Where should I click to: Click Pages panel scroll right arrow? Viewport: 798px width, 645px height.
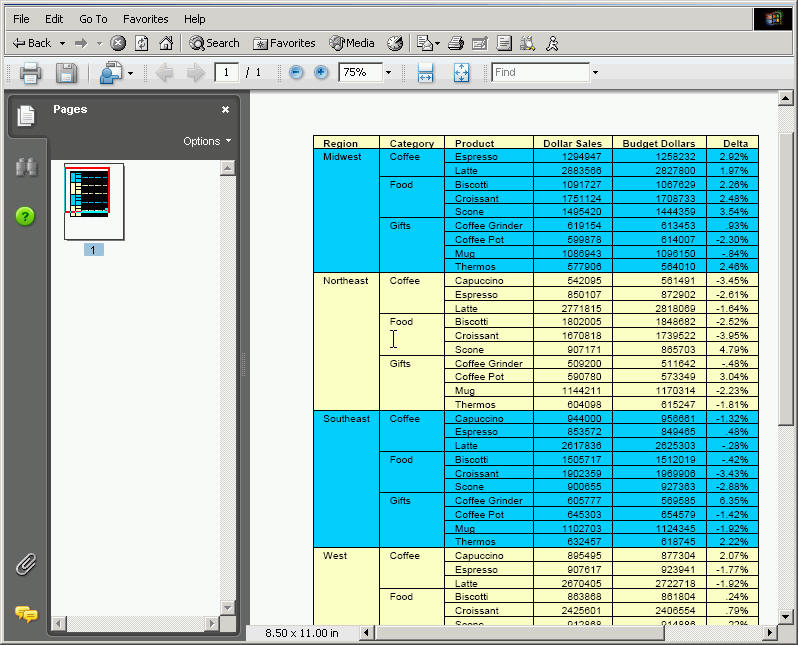pyautogui.click(x=212, y=623)
